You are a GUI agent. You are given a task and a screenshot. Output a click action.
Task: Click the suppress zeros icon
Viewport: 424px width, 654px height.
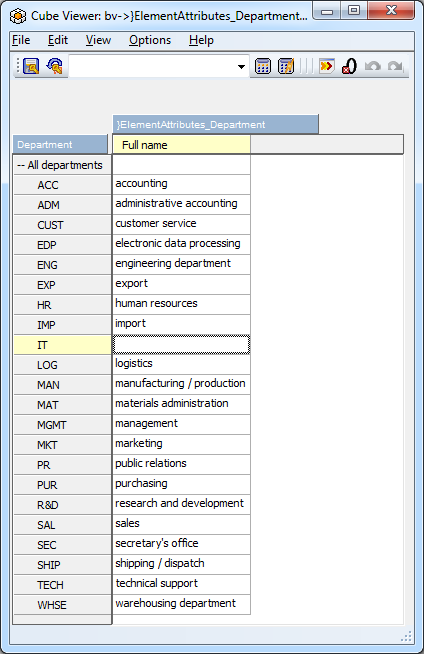coord(349,66)
